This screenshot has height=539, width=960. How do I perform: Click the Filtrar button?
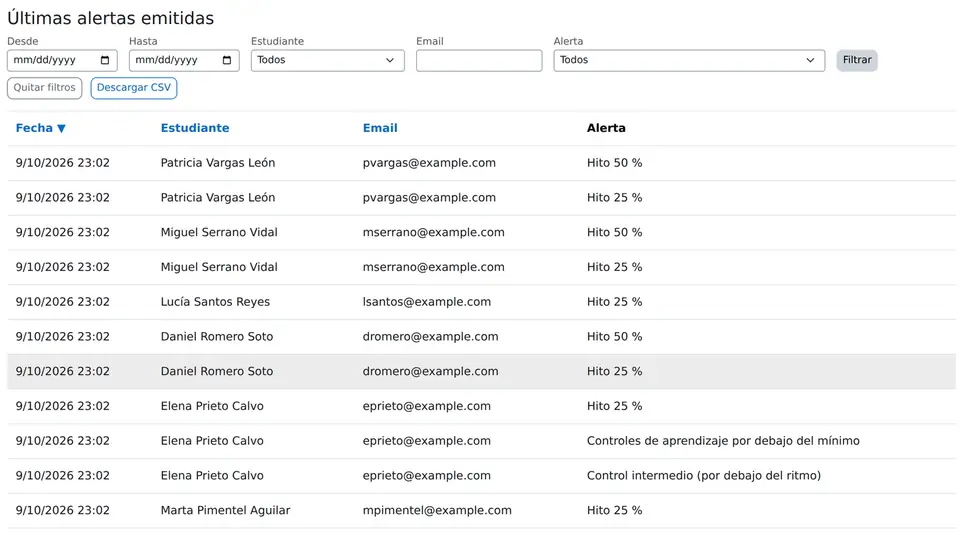857,60
